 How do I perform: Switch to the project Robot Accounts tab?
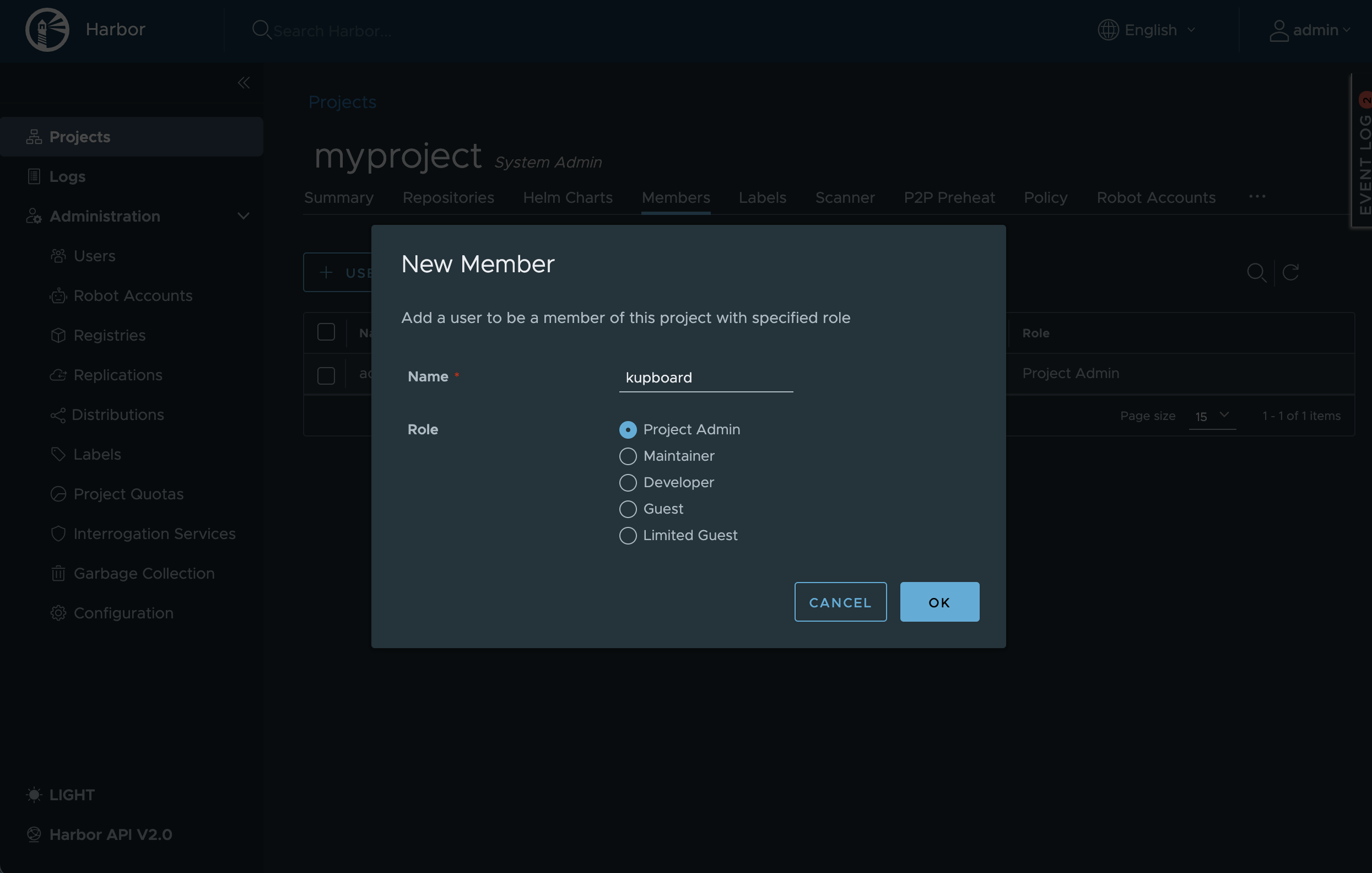pyautogui.click(x=1155, y=198)
